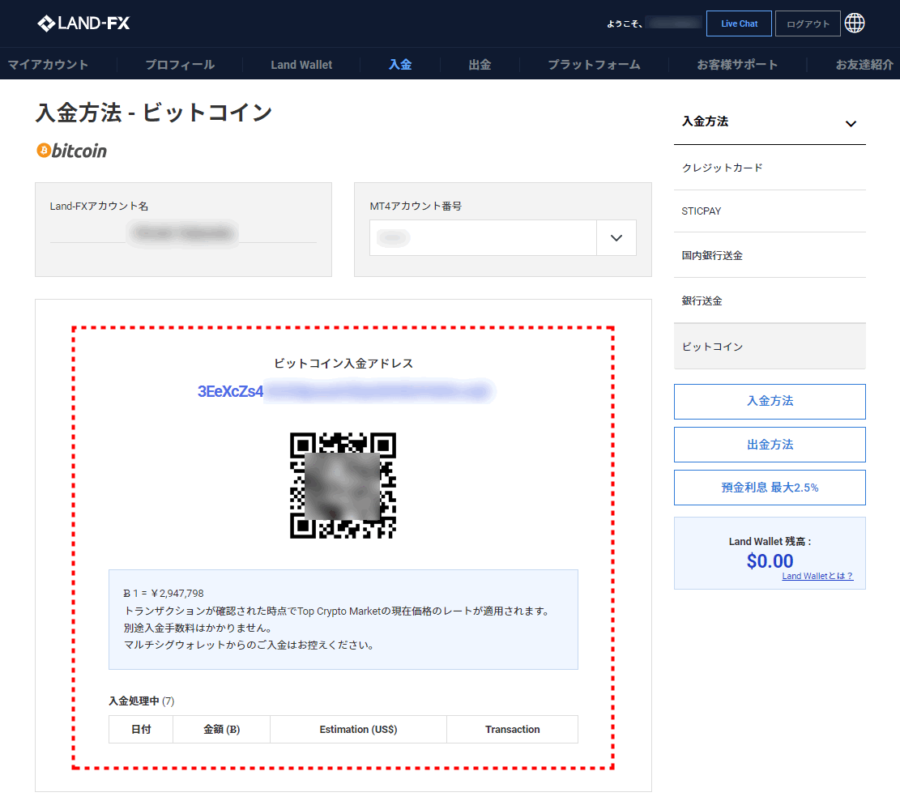Go to Land Wallet menu
Viewport: 900px width, 801px height.
[x=301, y=64]
